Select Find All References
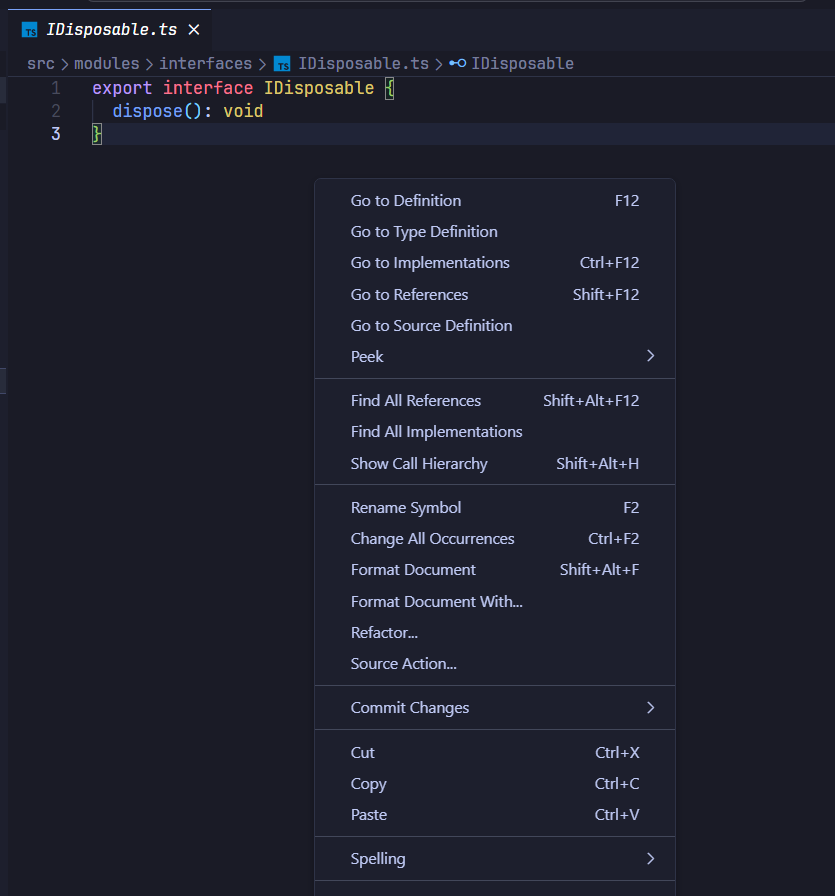 [x=495, y=401]
